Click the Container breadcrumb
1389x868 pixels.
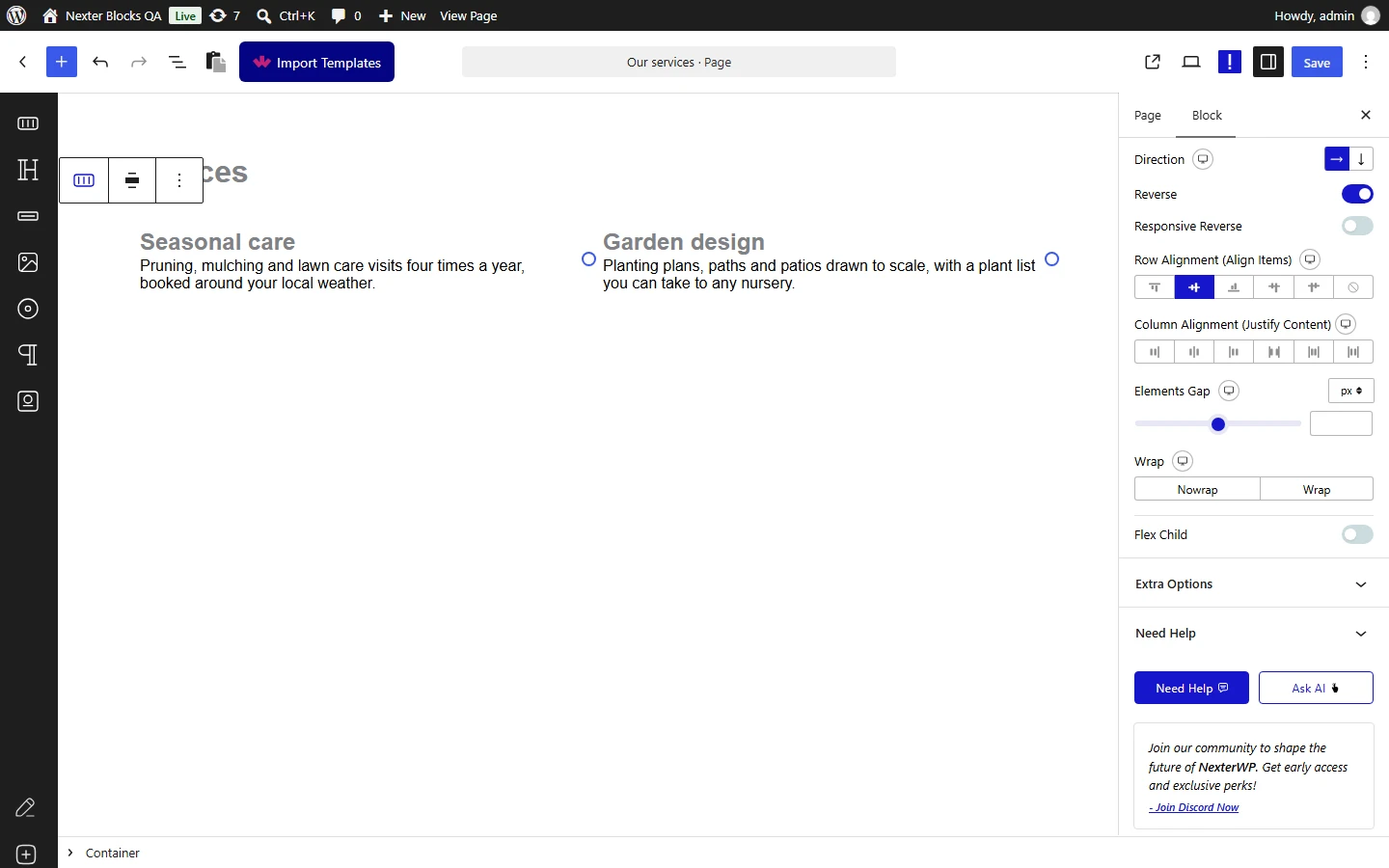coord(113,853)
